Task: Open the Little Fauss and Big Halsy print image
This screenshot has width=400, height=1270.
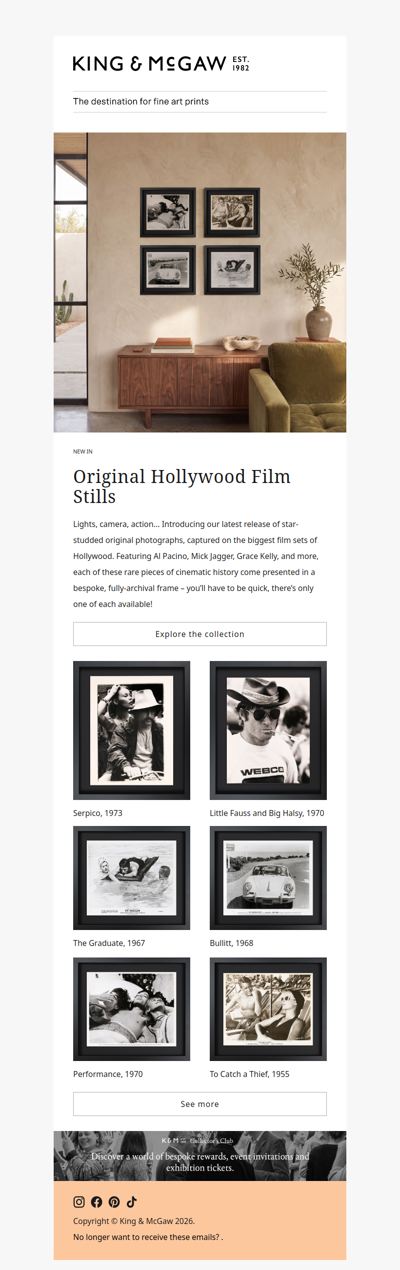Action: (268, 730)
